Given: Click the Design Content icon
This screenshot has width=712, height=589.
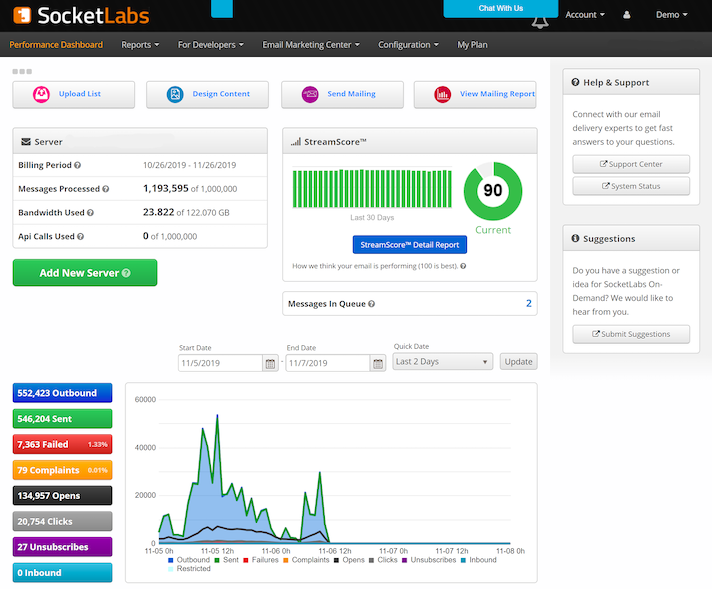Looking at the screenshot, I should click(175, 94).
